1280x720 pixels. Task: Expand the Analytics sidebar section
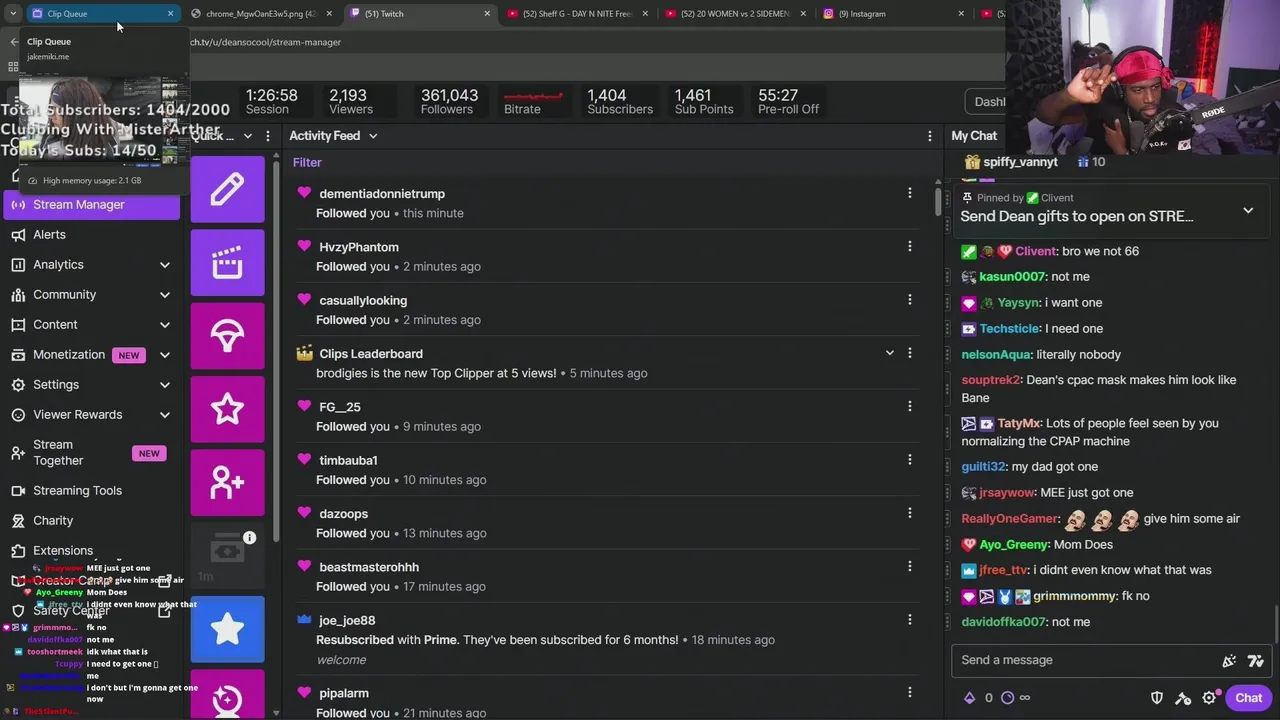click(x=165, y=265)
